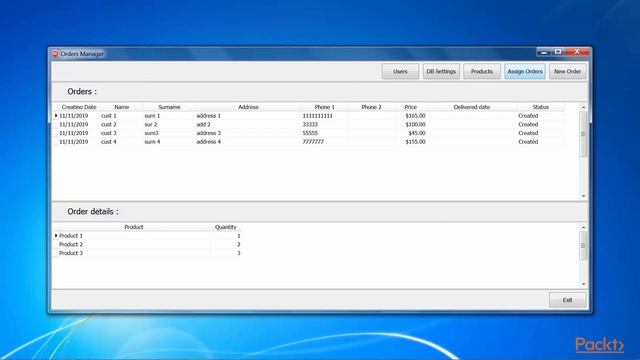
Task: Click Product column header in order details
Action: coord(134,227)
